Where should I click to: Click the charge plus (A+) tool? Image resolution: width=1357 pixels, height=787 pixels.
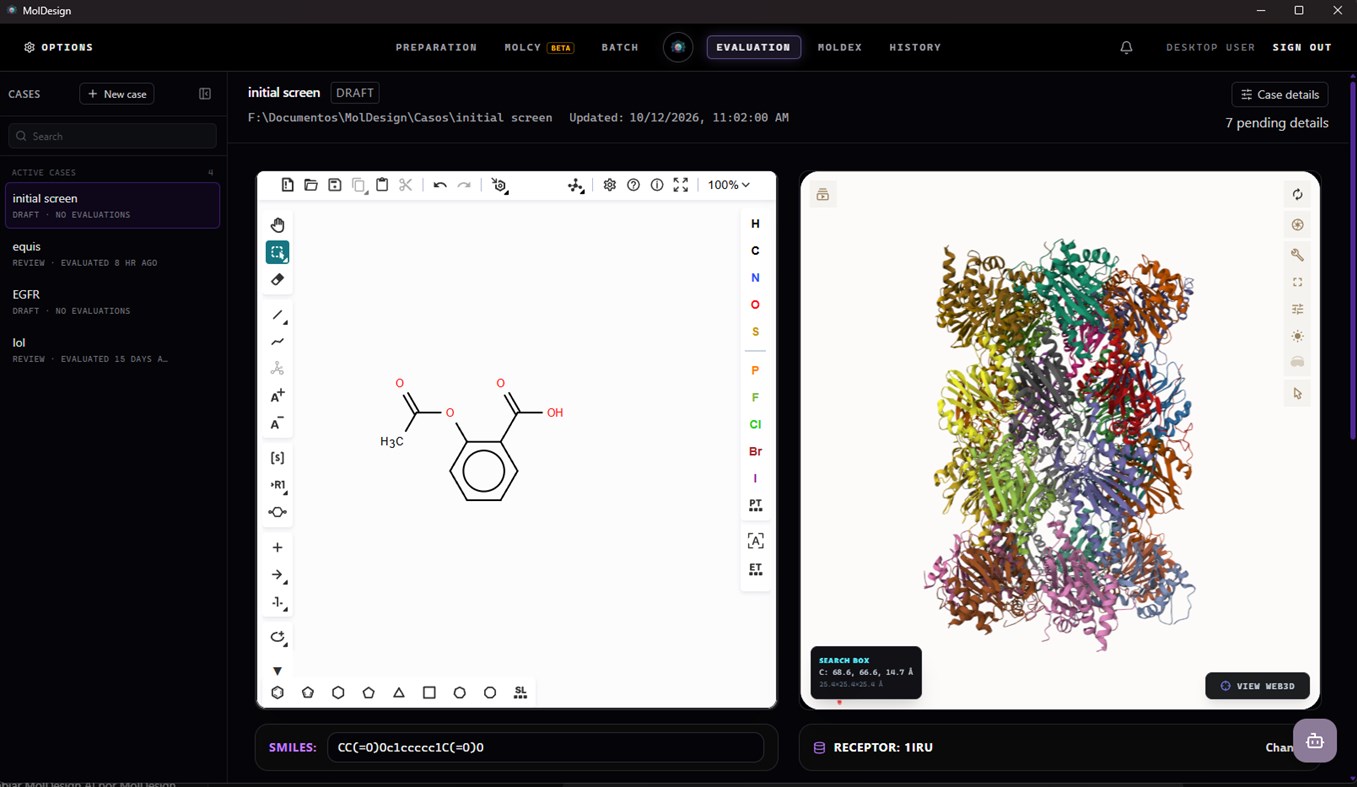coord(278,396)
